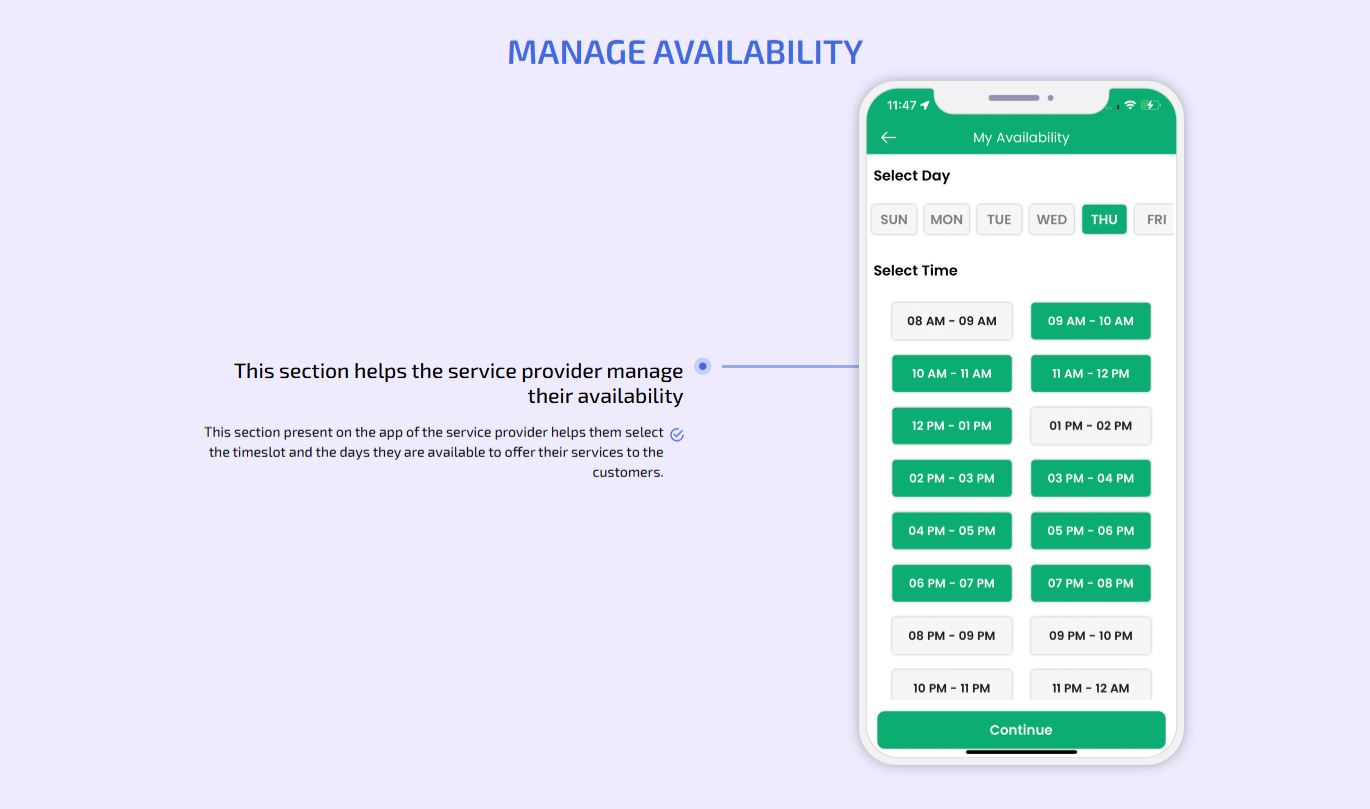This screenshot has height=809, width=1370.
Task: Click the circled checkmark bullet icon
Action: (677, 434)
